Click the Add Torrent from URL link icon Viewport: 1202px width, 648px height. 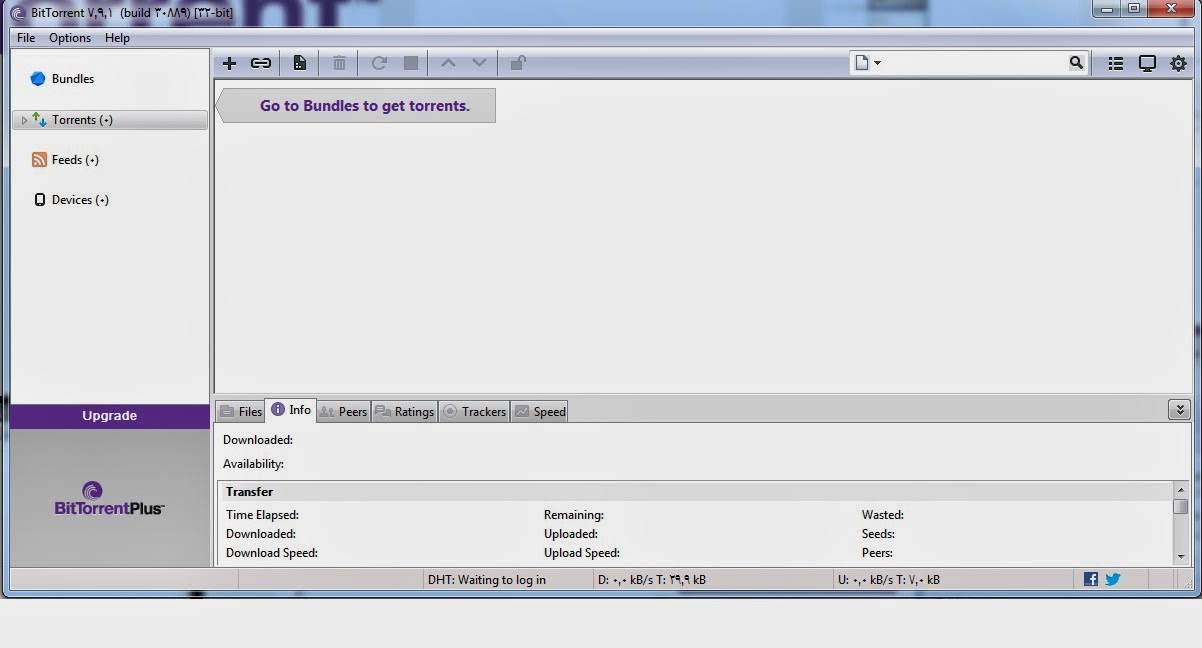pos(261,63)
